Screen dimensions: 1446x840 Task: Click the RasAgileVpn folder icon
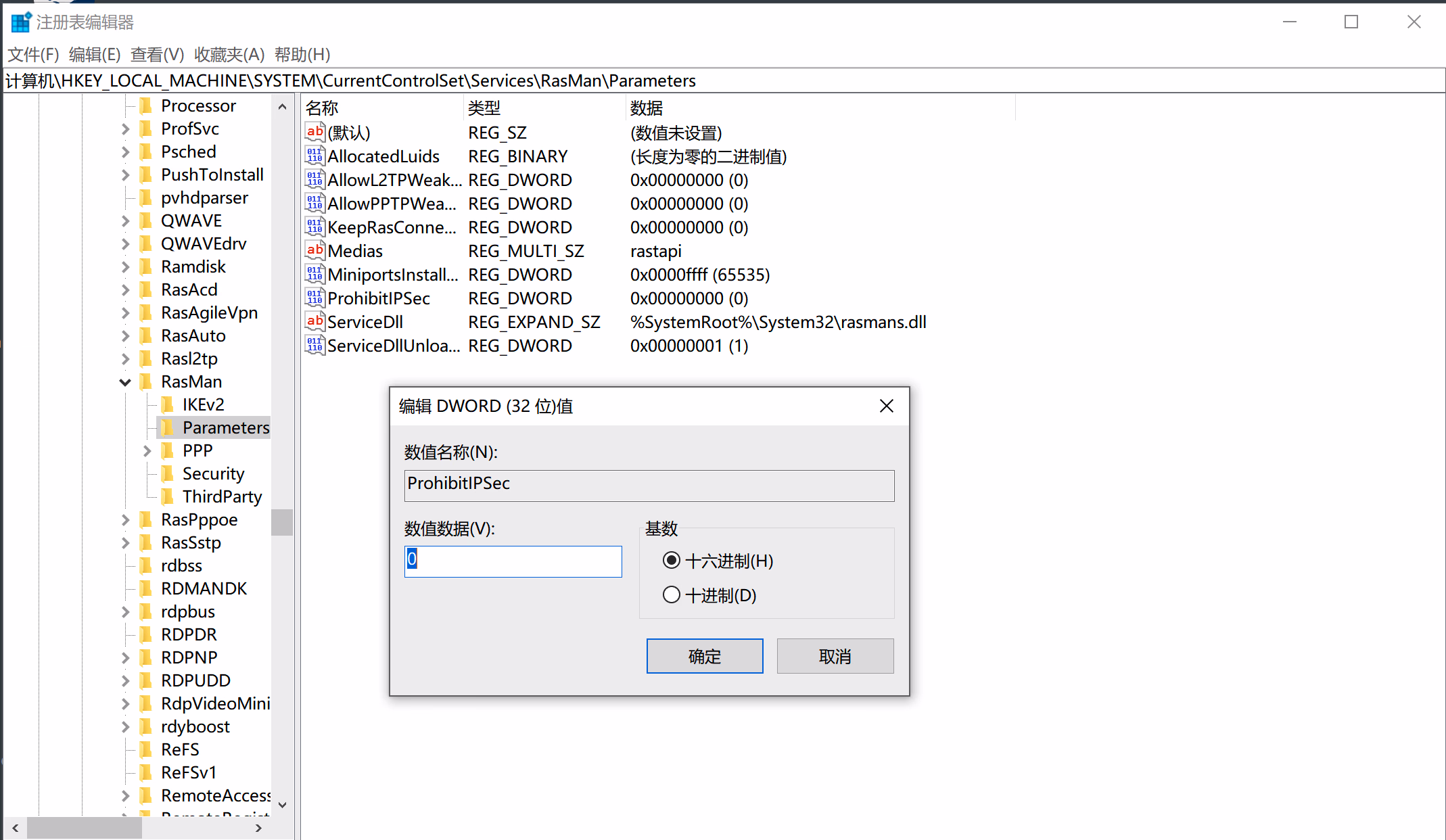(145, 312)
